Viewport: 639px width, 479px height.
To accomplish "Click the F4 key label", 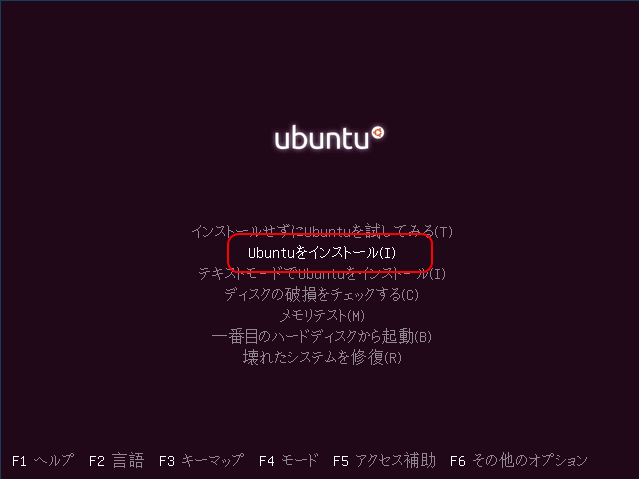I will point(267,461).
